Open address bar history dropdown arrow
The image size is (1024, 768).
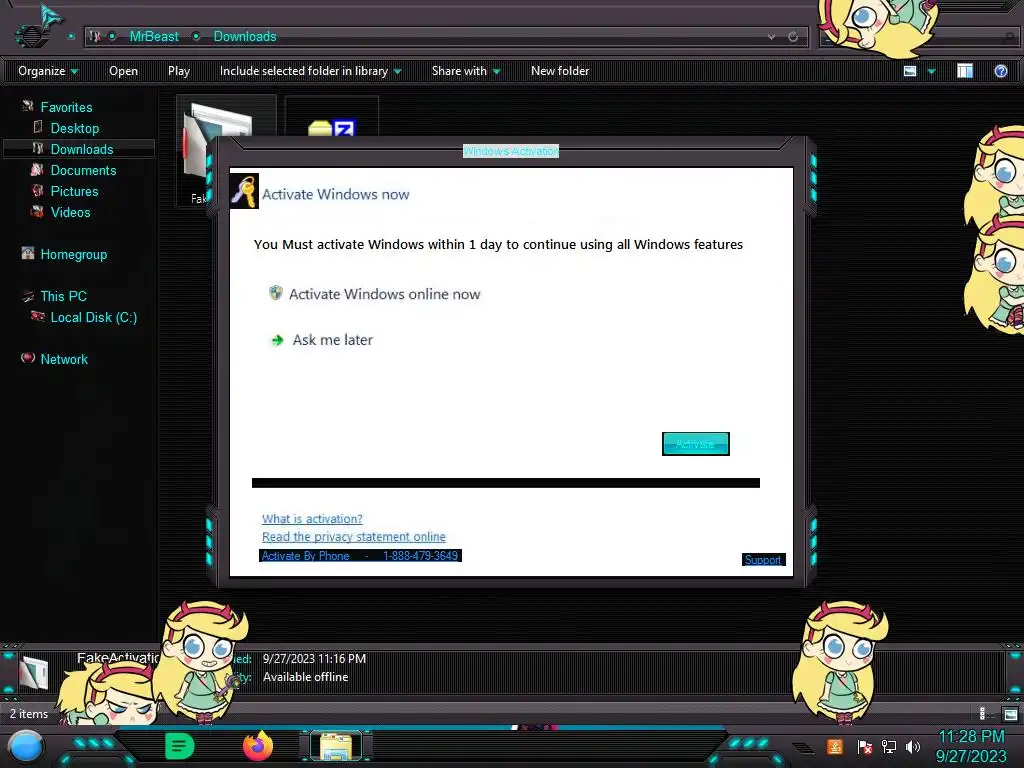[x=771, y=37]
